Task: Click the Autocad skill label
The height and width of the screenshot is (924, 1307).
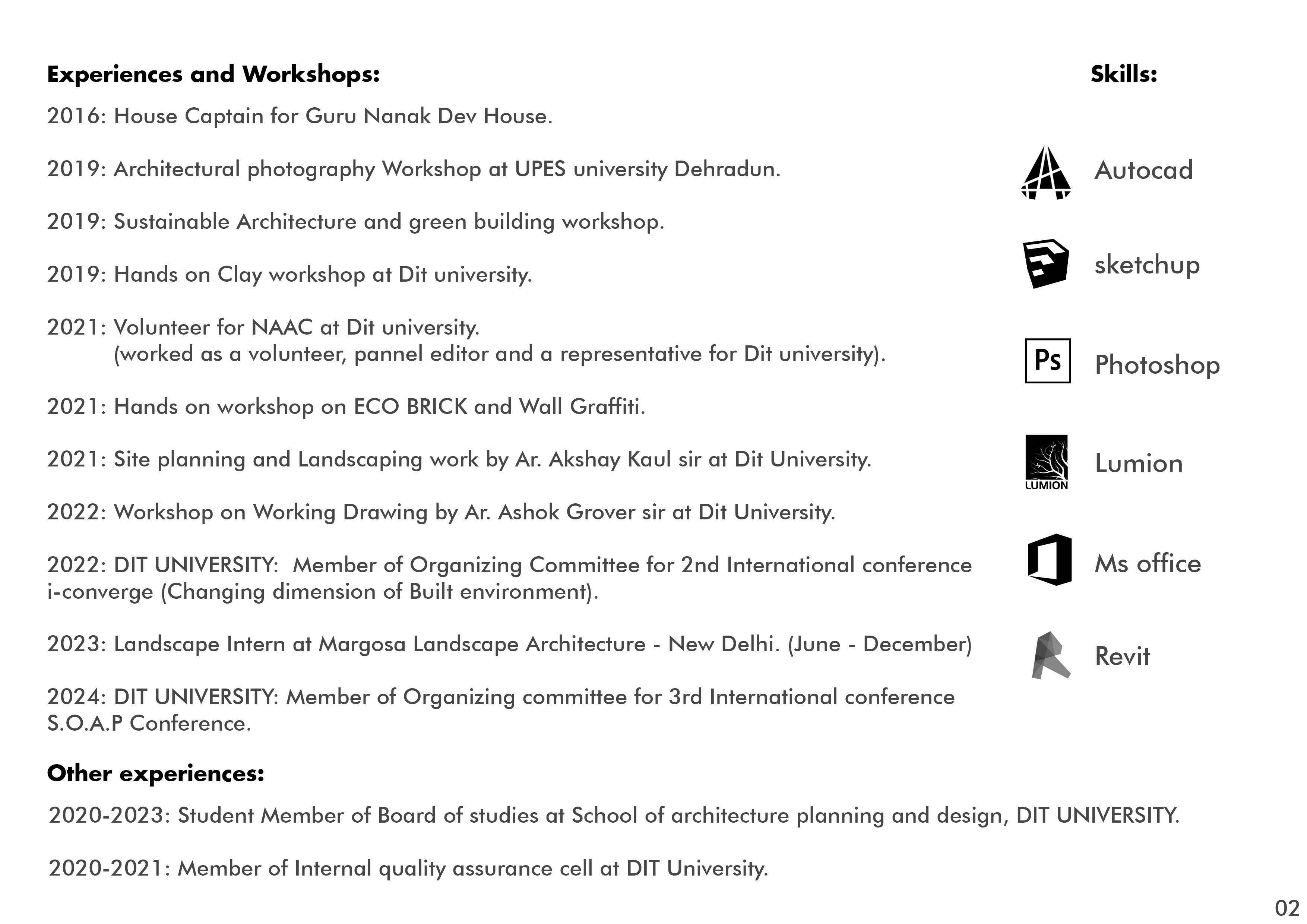Action: click(1143, 170)
